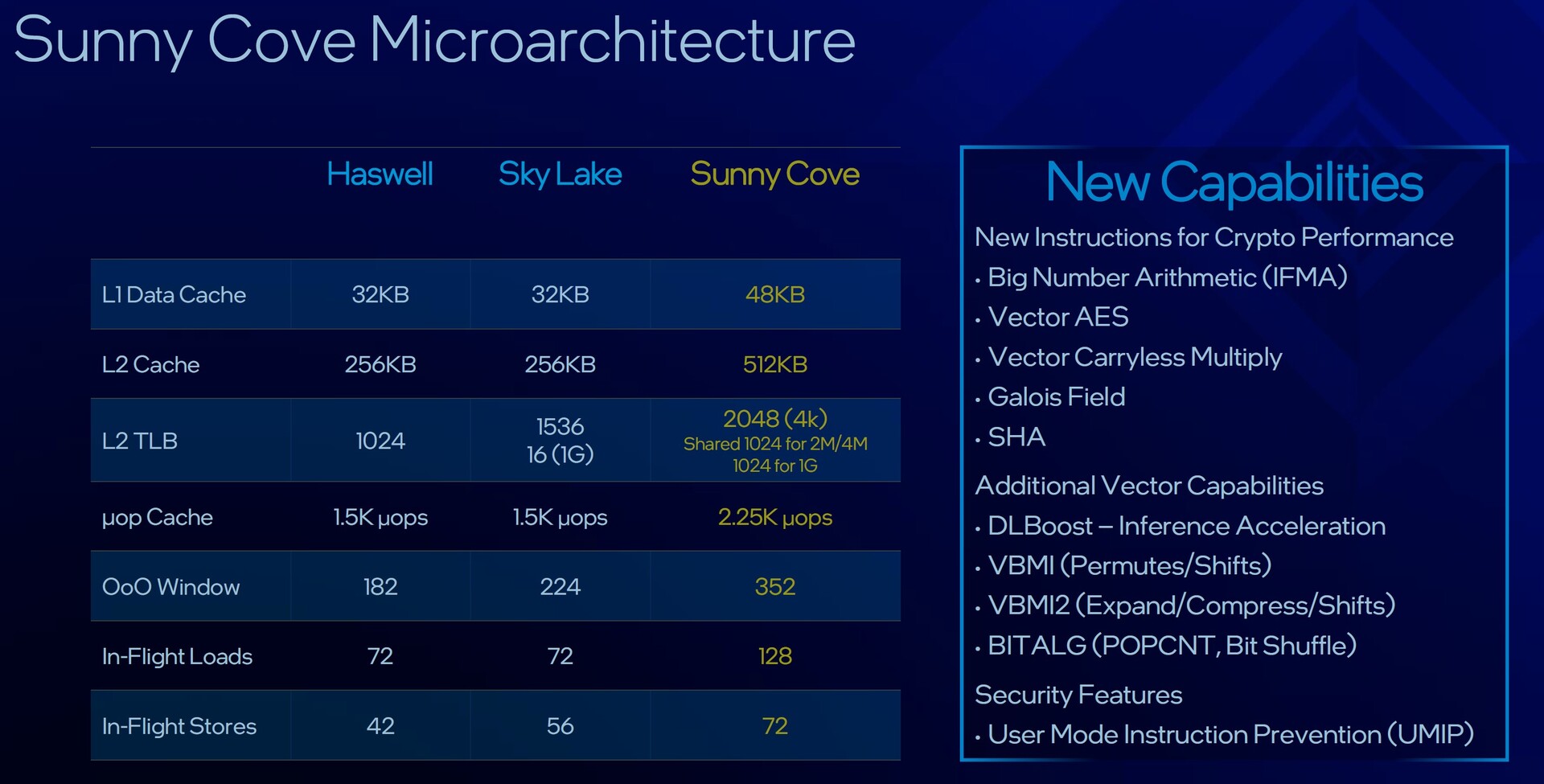This screenshot has width=1544, height=784.
Task: Click the "In-Flight Stores" row label
Action: tap(179, 727)
